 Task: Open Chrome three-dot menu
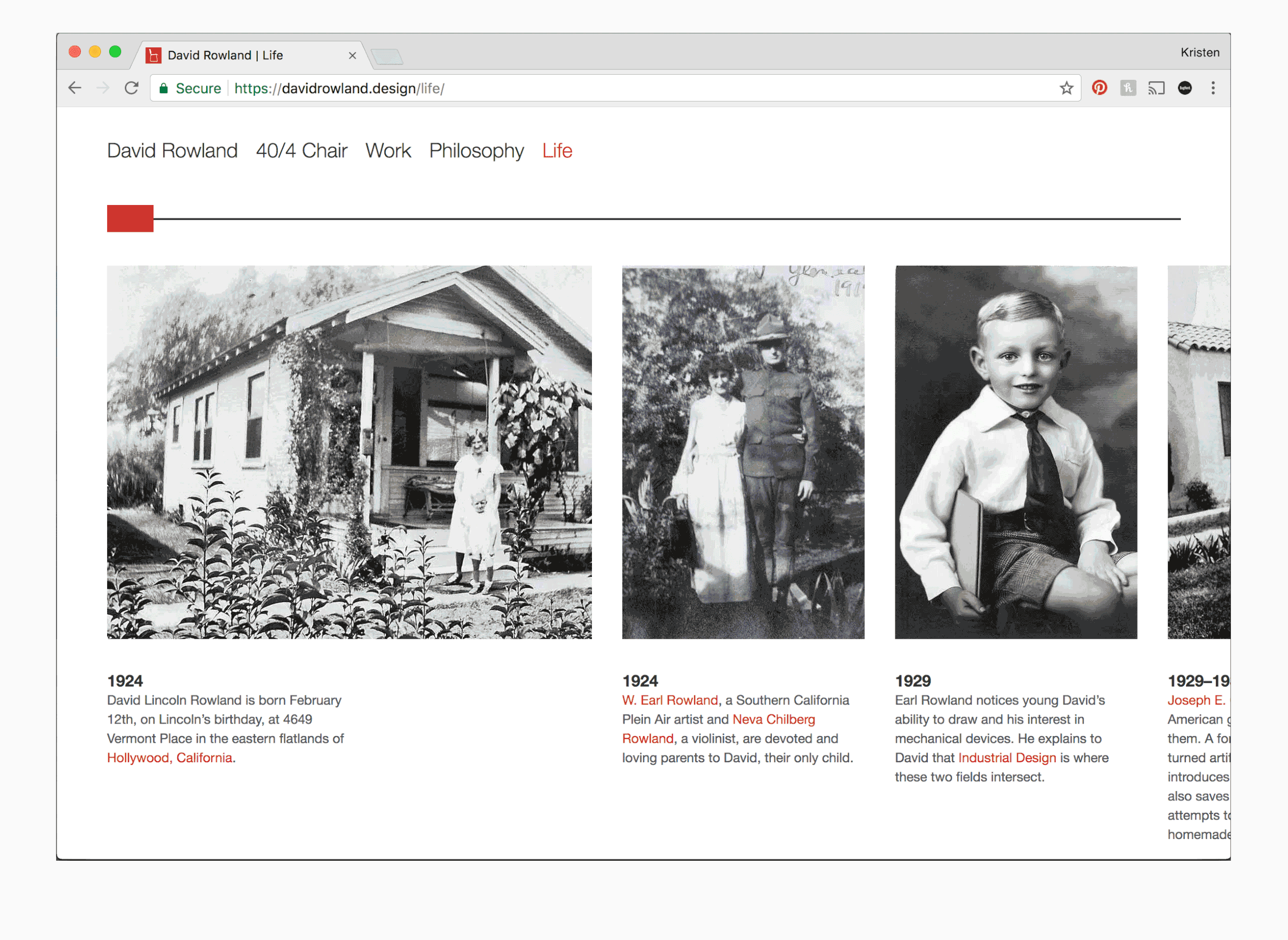tap(1213, 88)
